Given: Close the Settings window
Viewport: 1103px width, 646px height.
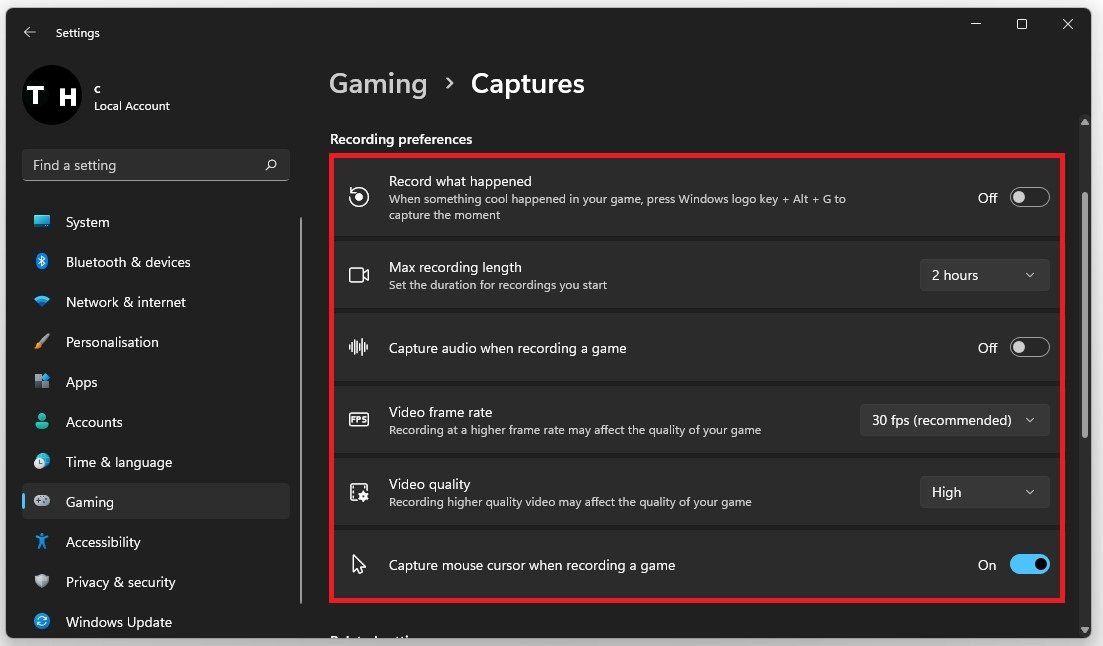Looking at the screenshot, I should [1067, 24].
